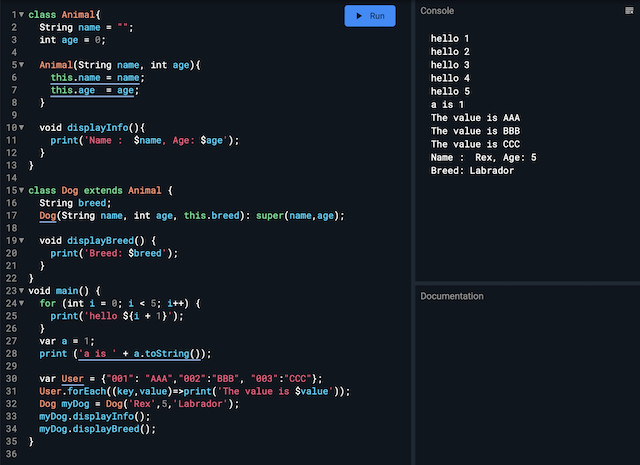Click line number 14 in gutter
640x465 pixels.
pos(11,178)
